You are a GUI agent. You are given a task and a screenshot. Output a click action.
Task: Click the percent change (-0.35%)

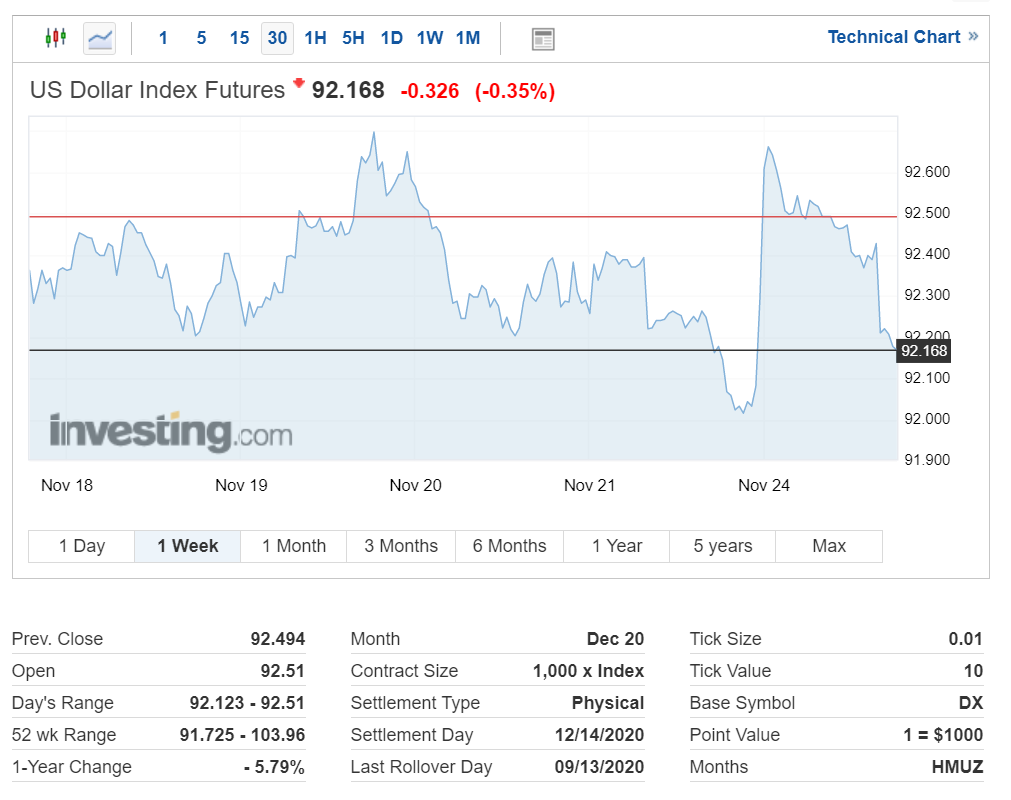(515, 91)
